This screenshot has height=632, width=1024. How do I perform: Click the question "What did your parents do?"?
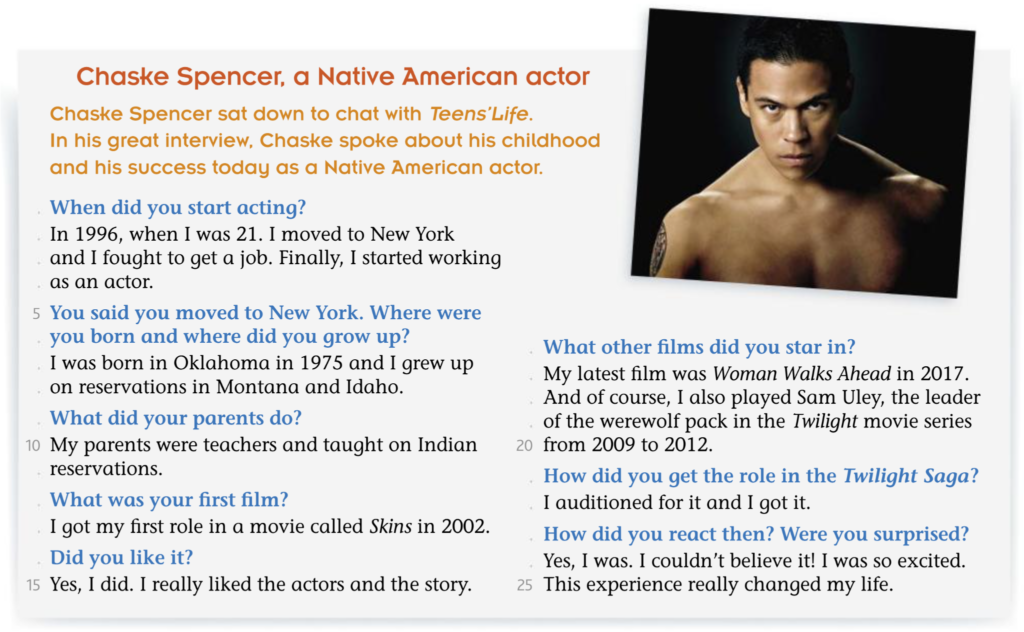pos(176,418)
